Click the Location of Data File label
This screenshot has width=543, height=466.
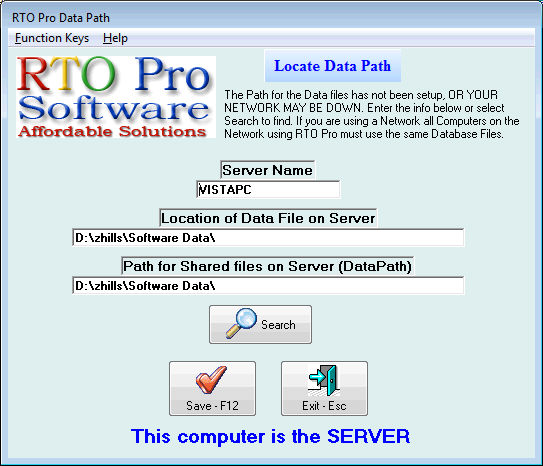(x=268, y=218)
